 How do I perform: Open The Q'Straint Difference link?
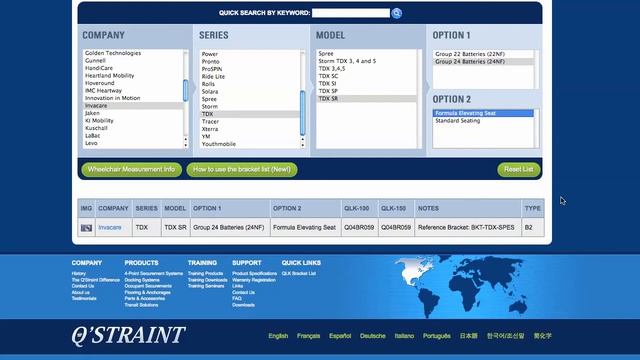click(96, 280)
